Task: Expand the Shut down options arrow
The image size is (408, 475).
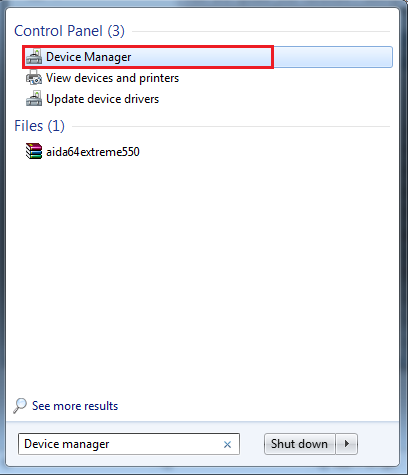Action: (x=347, y=444)
